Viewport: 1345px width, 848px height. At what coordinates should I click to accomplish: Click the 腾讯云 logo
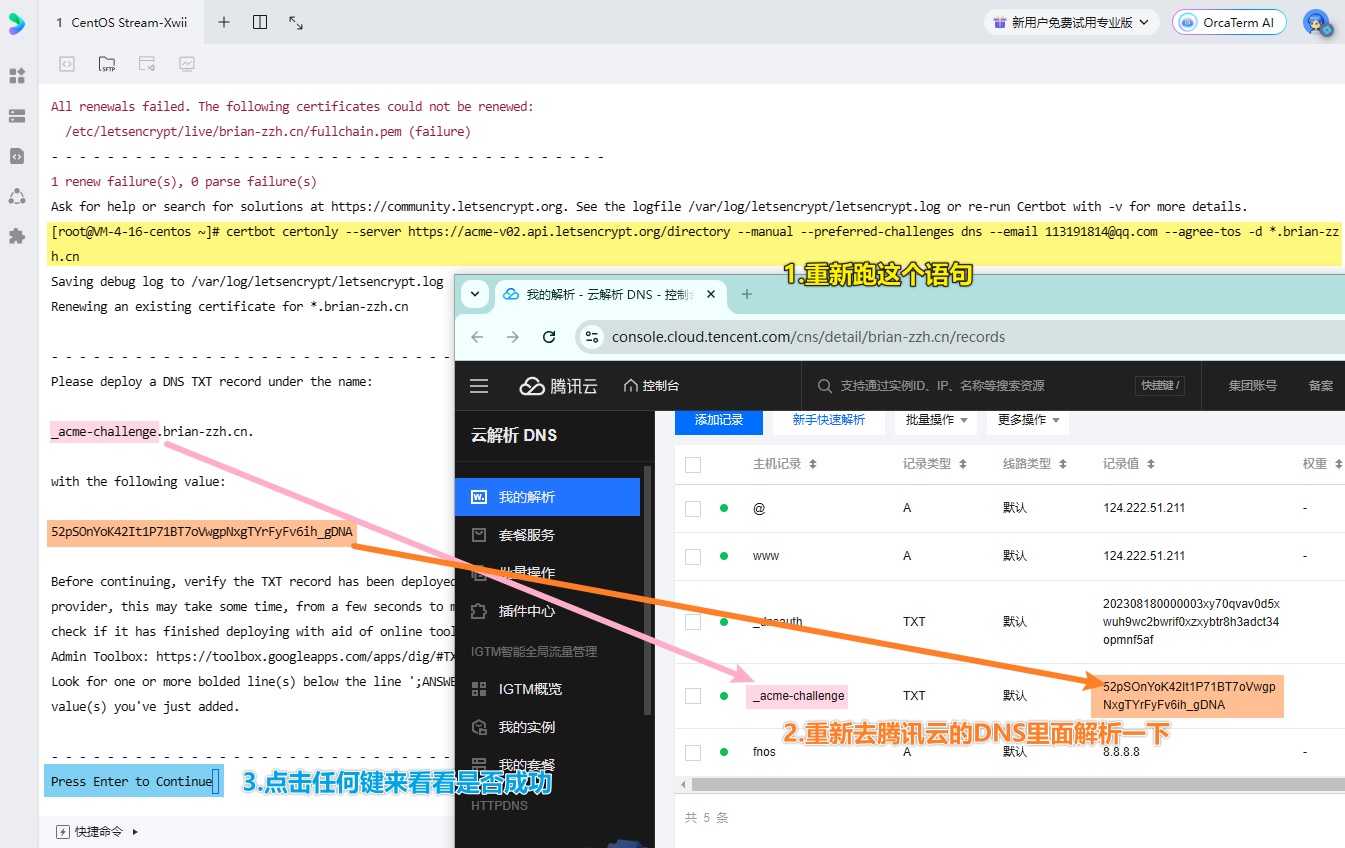[559, 386]
